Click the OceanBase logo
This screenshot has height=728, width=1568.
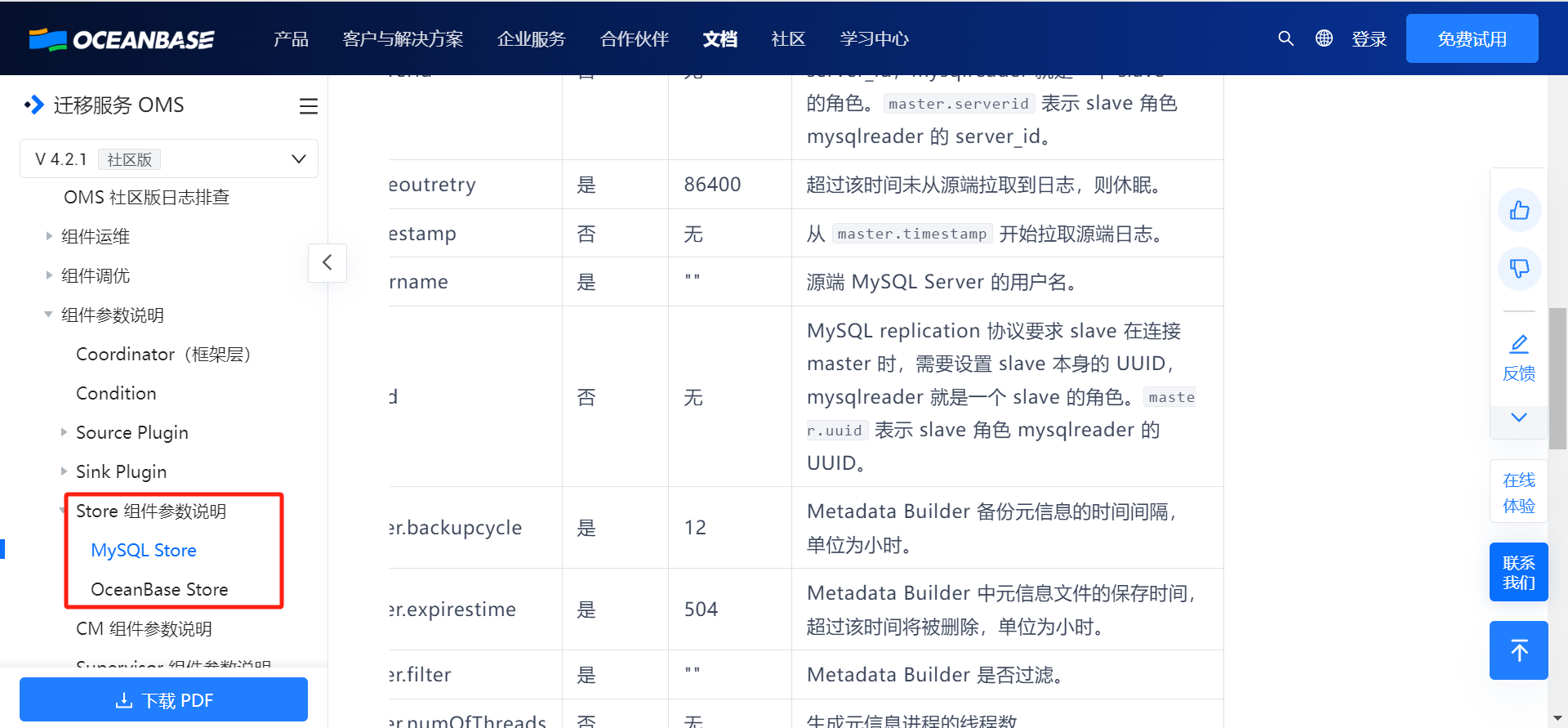[x=121, y=39]
